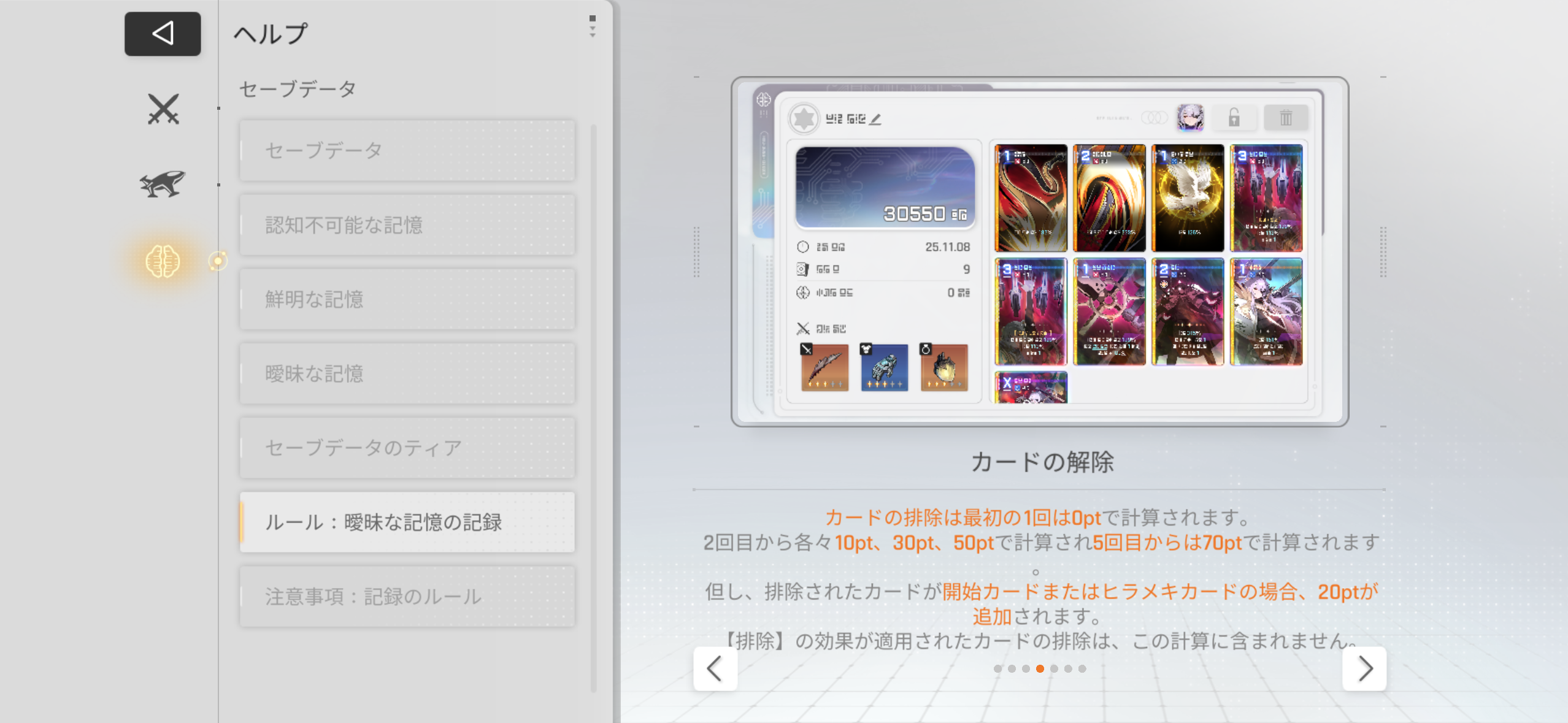Go to the previous help page arrow
1568x723 pixels.
click(715, 668)
